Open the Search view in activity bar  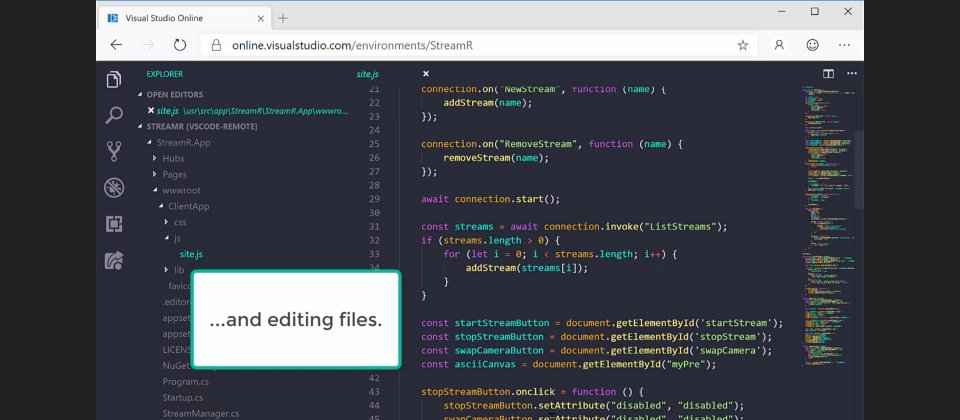(114, 115)
